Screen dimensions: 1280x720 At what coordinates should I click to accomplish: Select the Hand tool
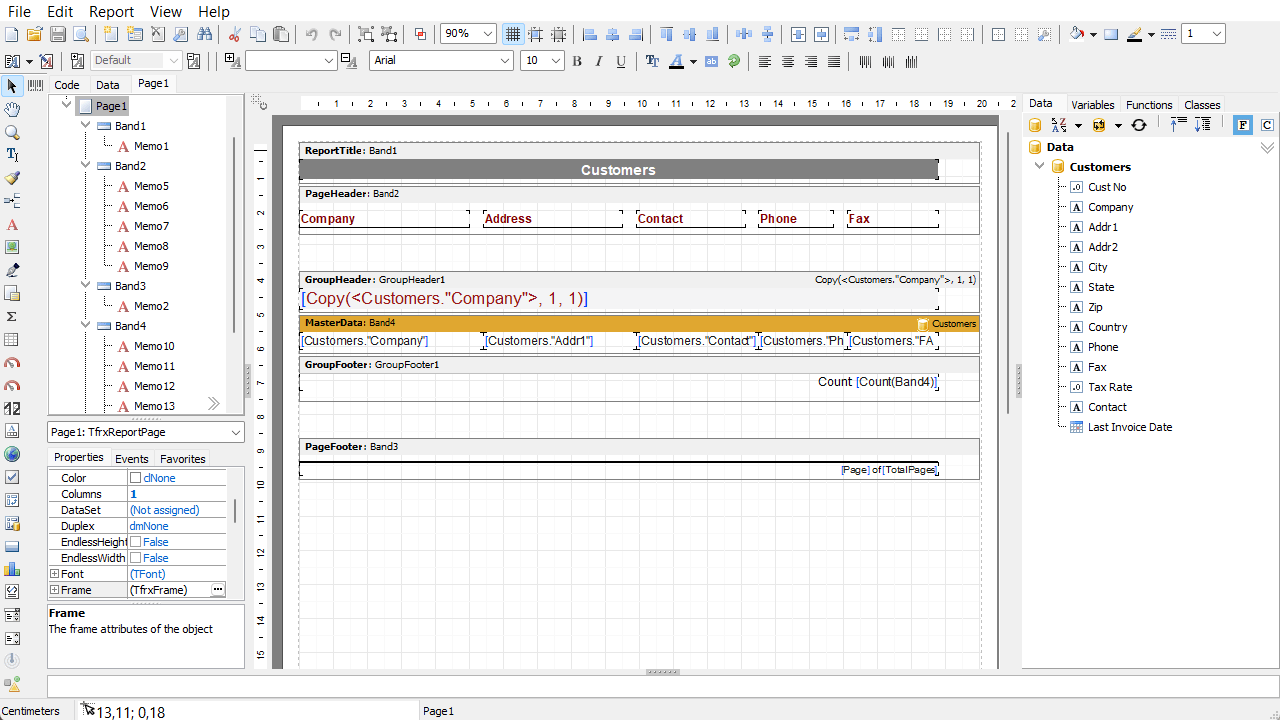point(12,109)
